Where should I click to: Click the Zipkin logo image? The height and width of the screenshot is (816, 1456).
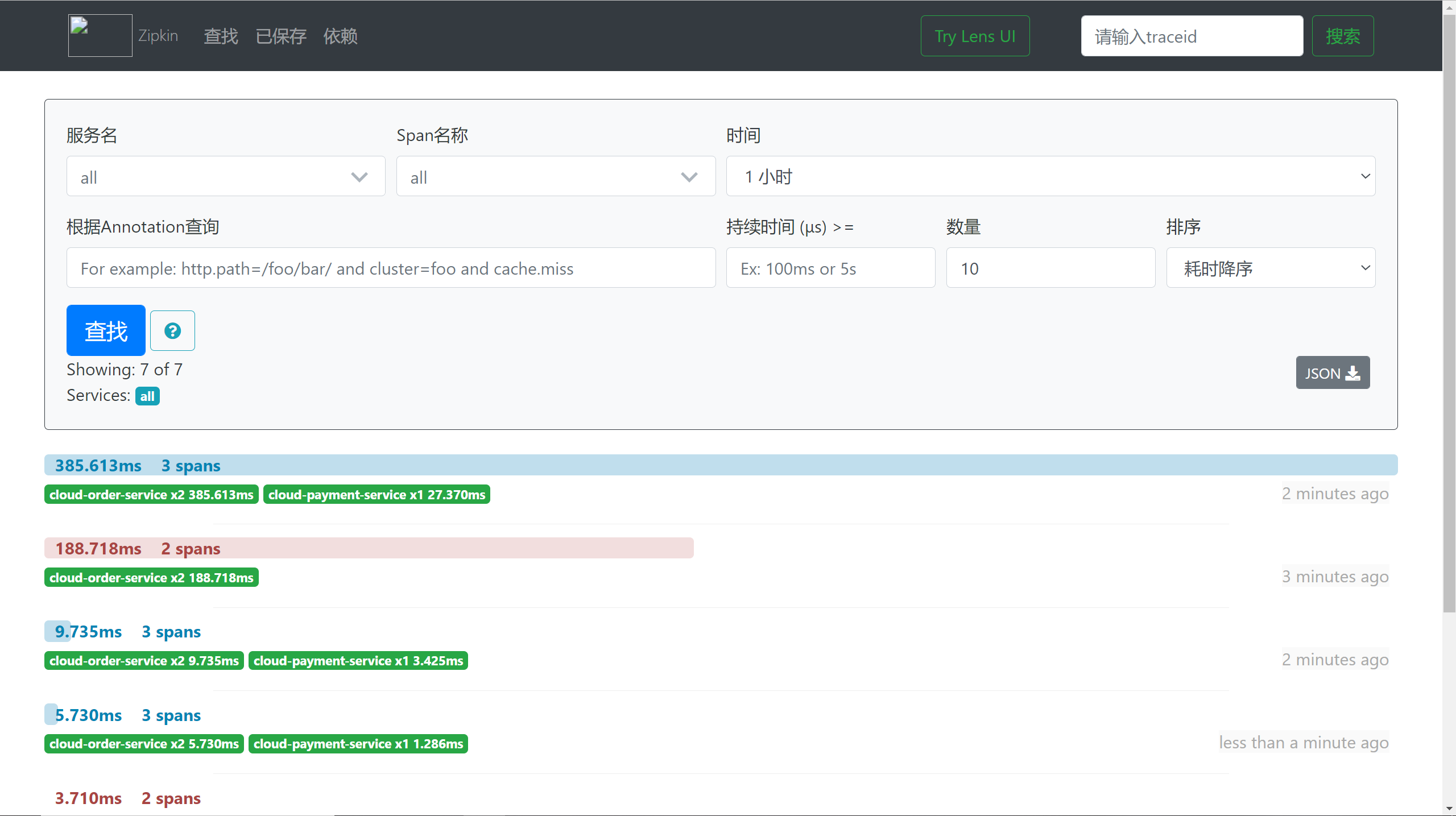(x=100, y=35)
